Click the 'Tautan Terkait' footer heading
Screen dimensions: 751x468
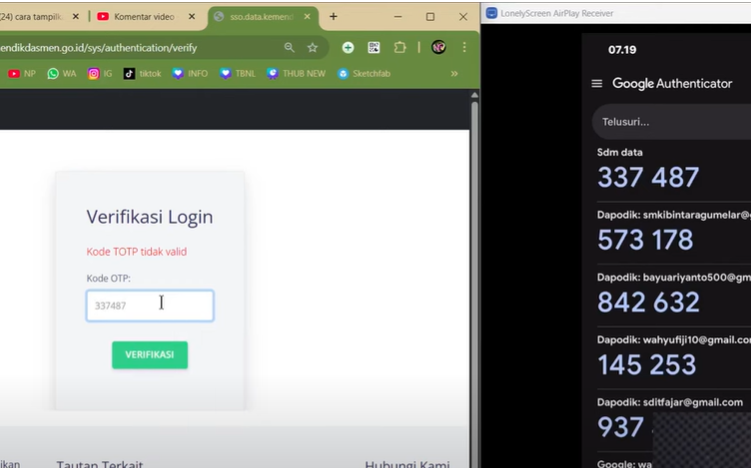pyautogui.click(x=100, y=464)
